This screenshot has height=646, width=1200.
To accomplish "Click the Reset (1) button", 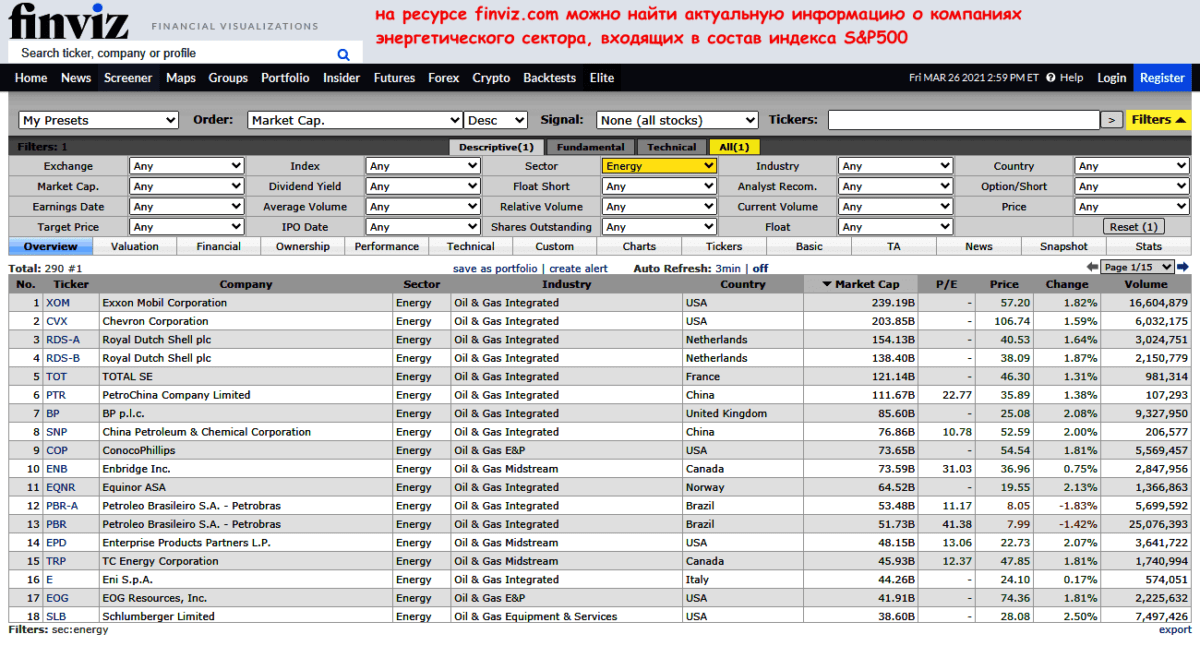I will tap(1135, 227).
